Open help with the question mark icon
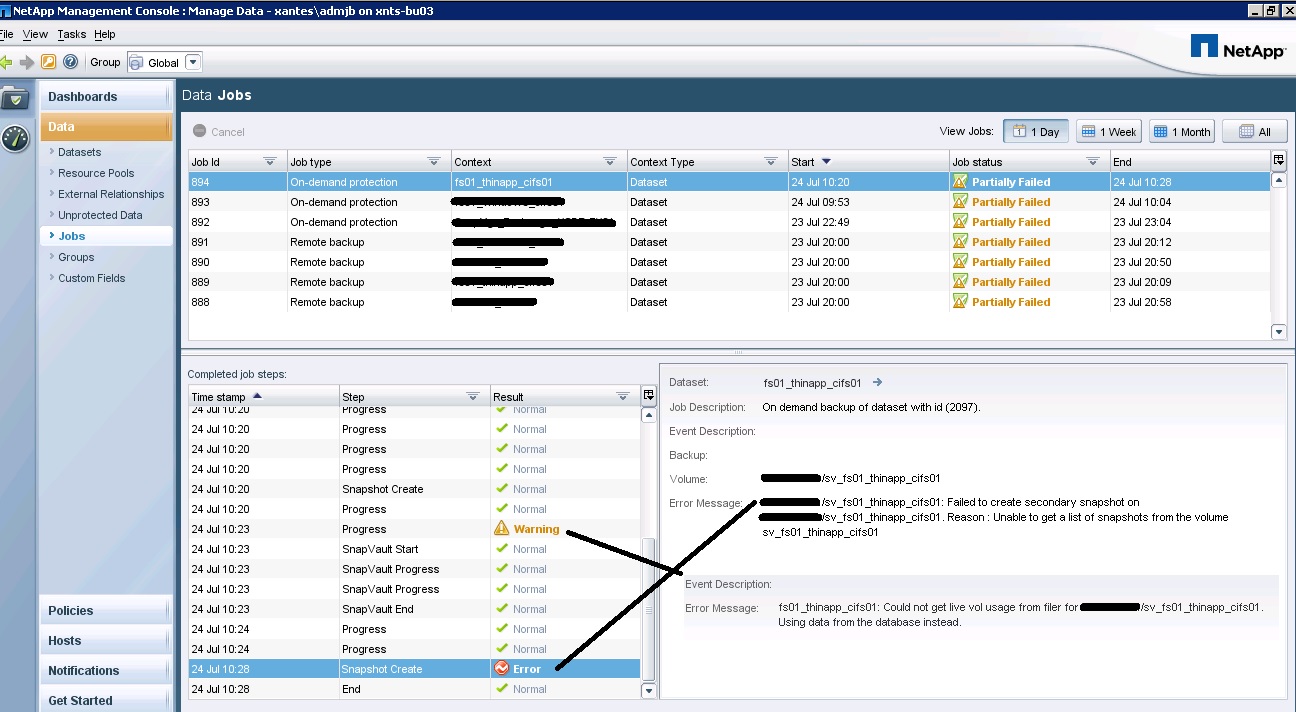 (70, 62)
